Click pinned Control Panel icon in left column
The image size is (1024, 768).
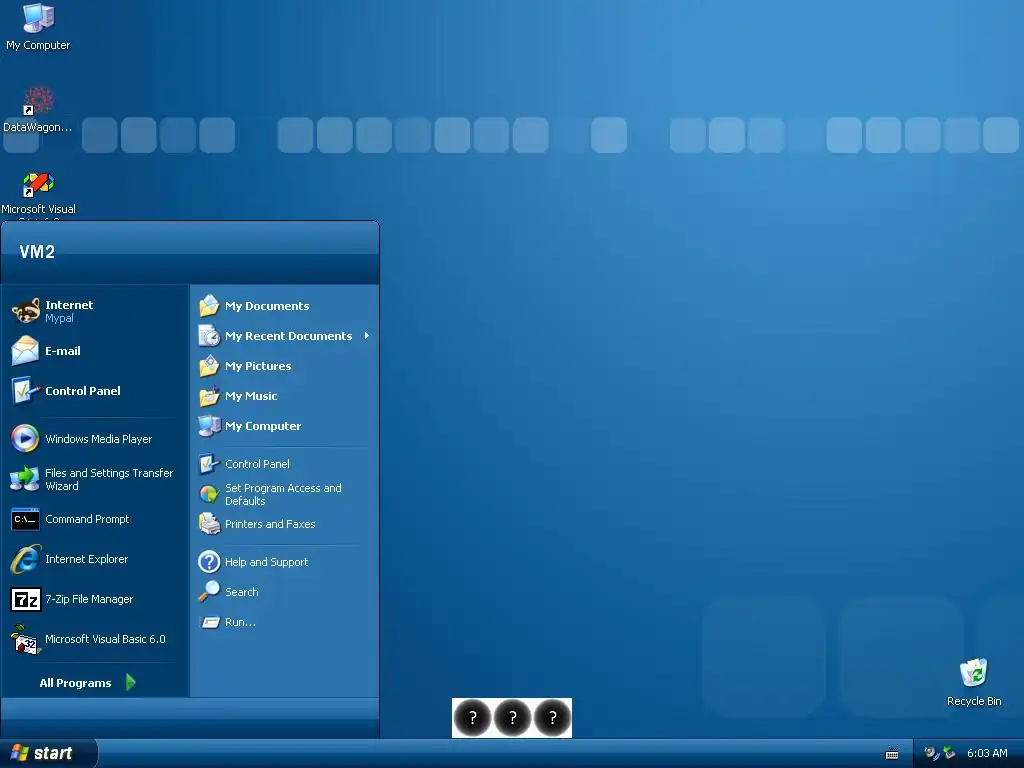tap(25, 391)
